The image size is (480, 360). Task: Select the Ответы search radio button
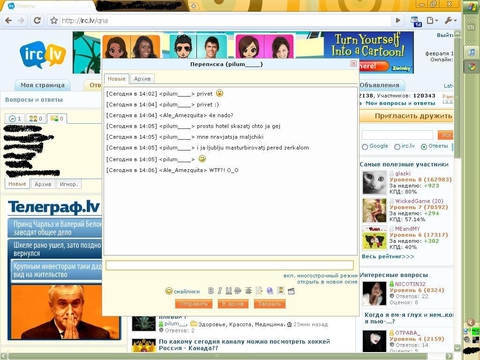coord(424,147)
